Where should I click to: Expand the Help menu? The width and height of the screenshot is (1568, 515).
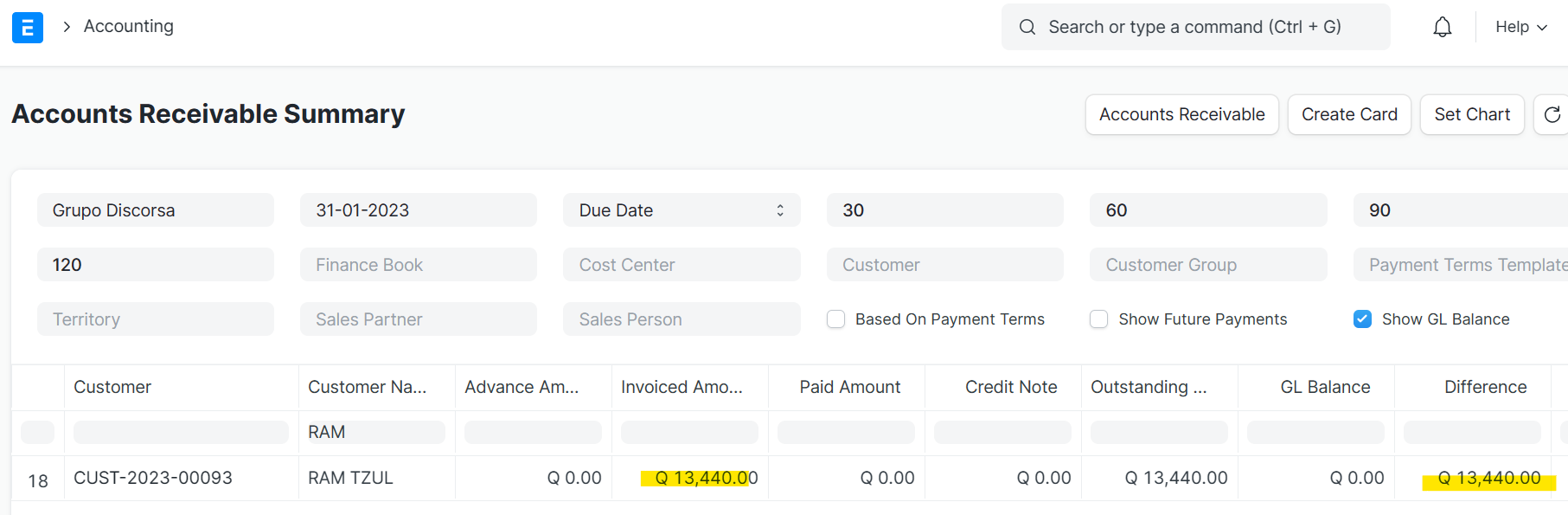pyautogui.click(x=1520, y=27)
